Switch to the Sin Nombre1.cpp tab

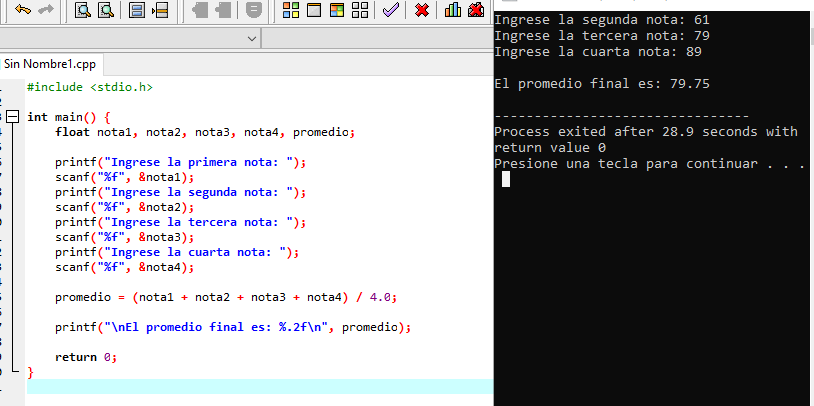point(49,64)
